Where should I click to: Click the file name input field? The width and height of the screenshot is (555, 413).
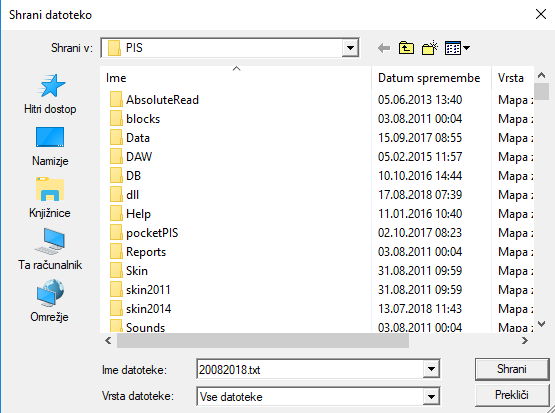tap(310, 369)
